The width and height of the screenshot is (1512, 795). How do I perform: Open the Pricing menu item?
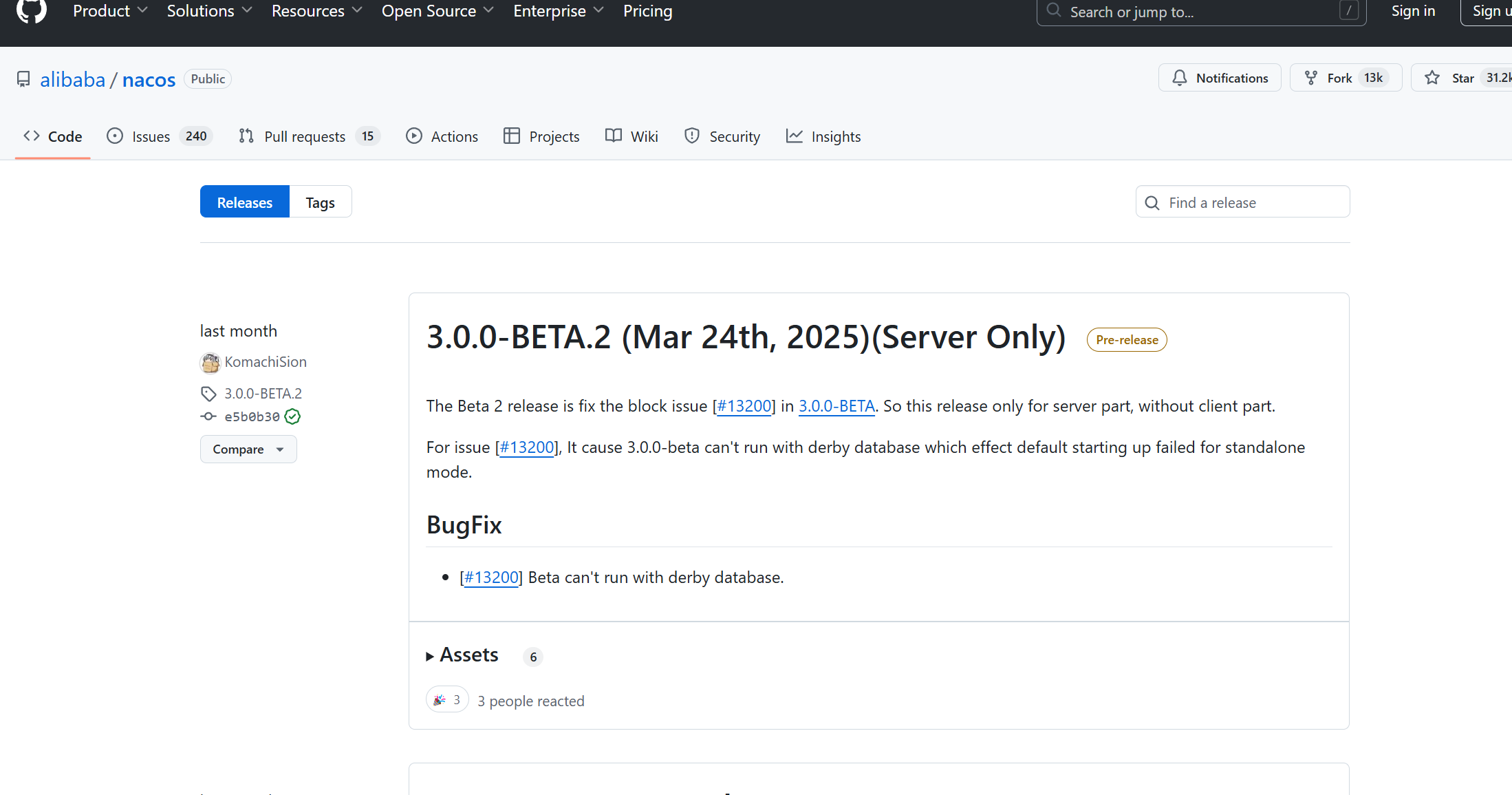[647, 11]
